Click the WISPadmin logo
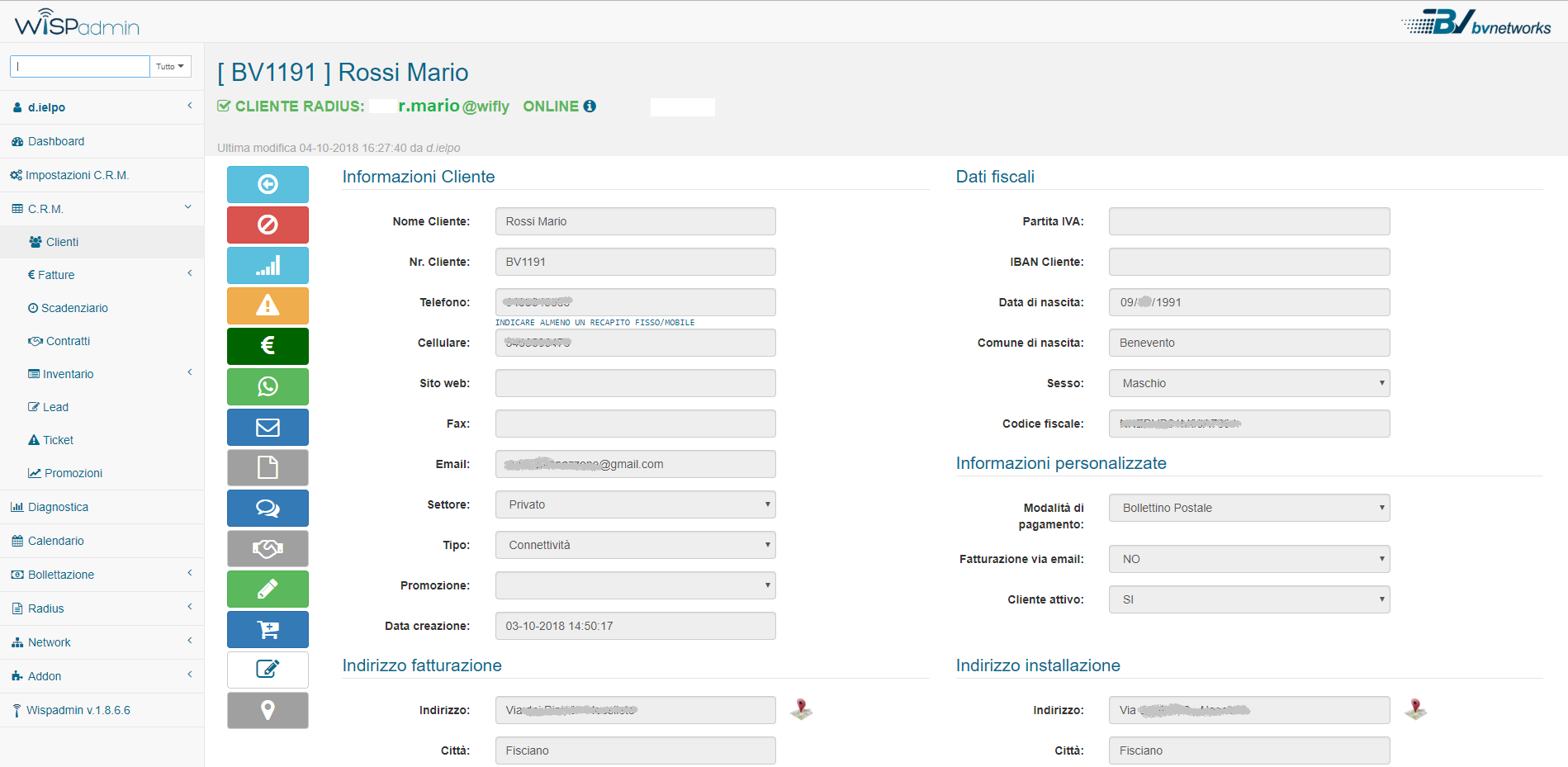 point(77,22)
